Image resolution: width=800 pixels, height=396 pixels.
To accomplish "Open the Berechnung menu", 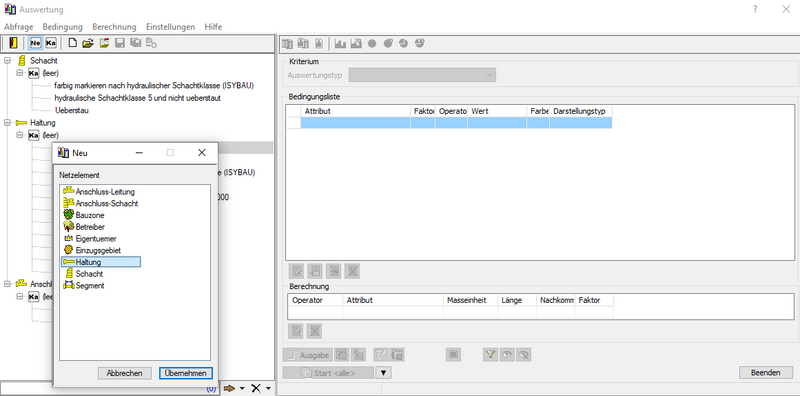I will (114, 27).
